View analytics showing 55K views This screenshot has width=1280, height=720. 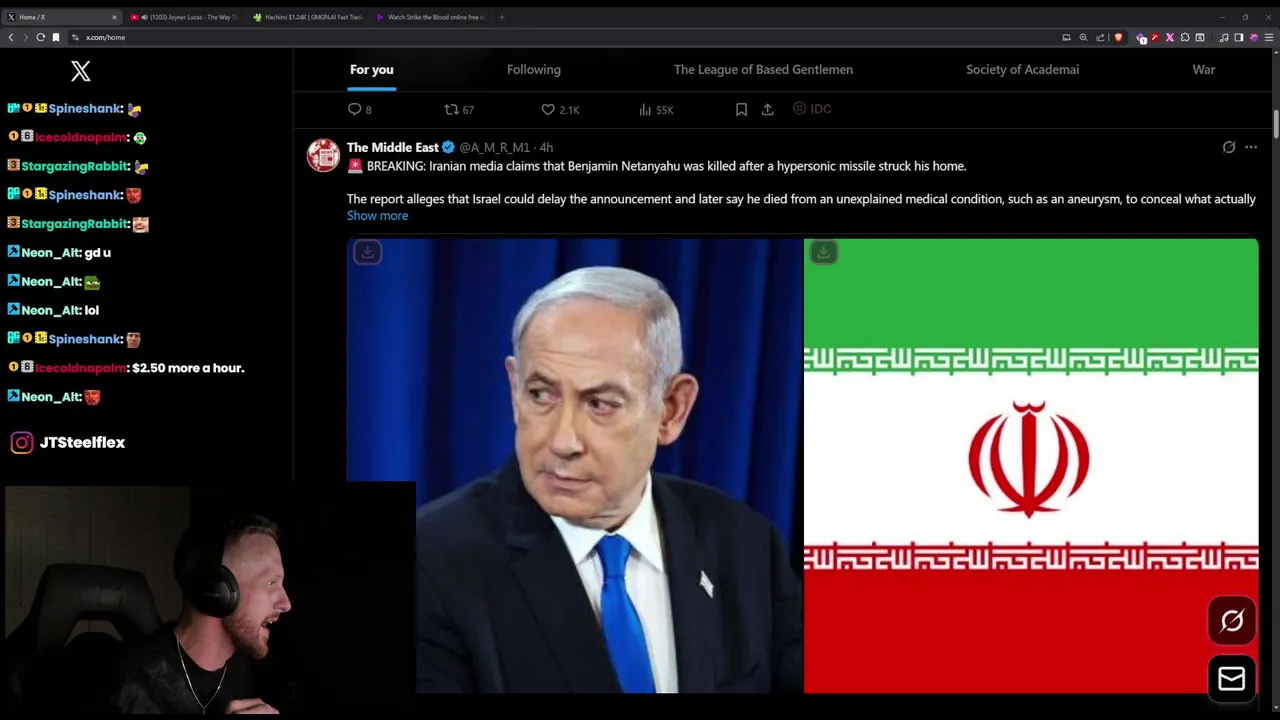(x=656, y=109)
